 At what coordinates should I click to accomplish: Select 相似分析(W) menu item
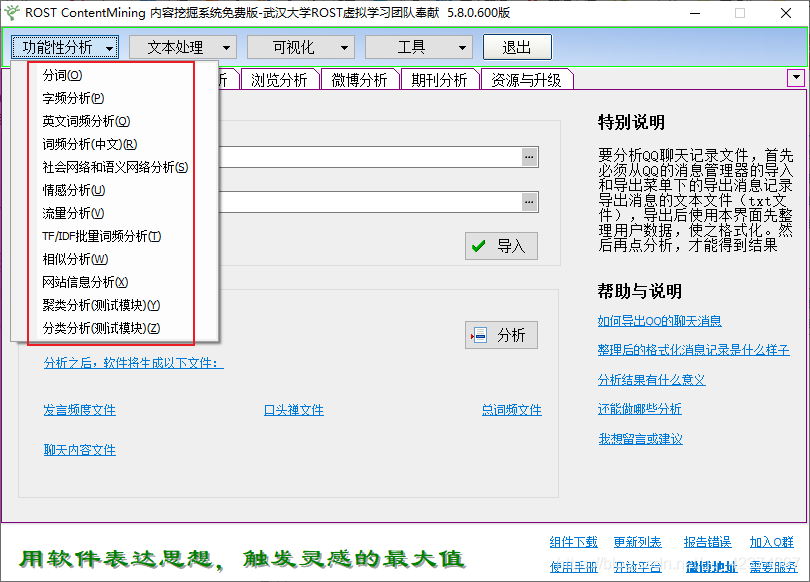(75, 259)
